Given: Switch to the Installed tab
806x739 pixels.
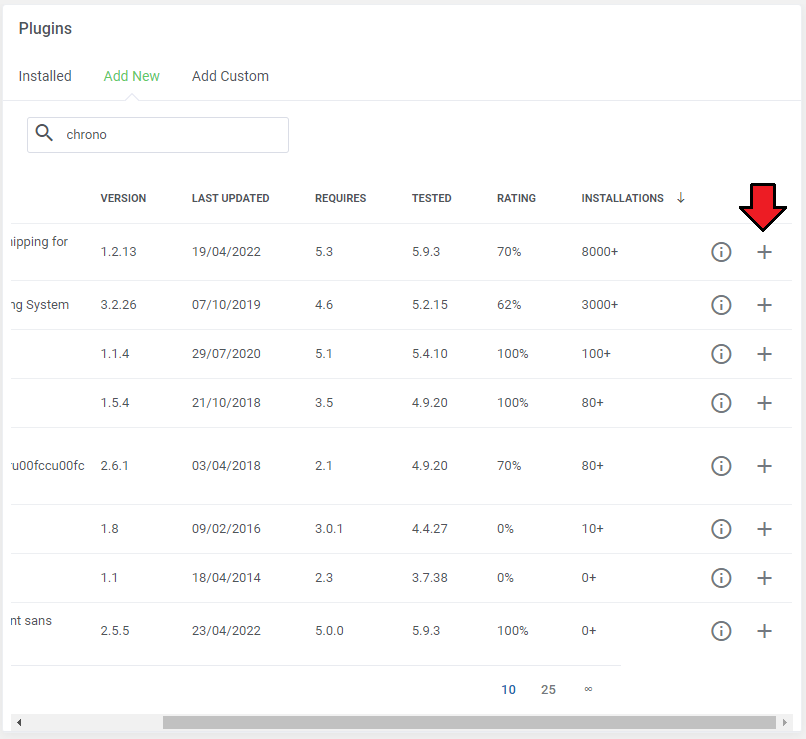Looking at the screenshot, I should (45, 76).
